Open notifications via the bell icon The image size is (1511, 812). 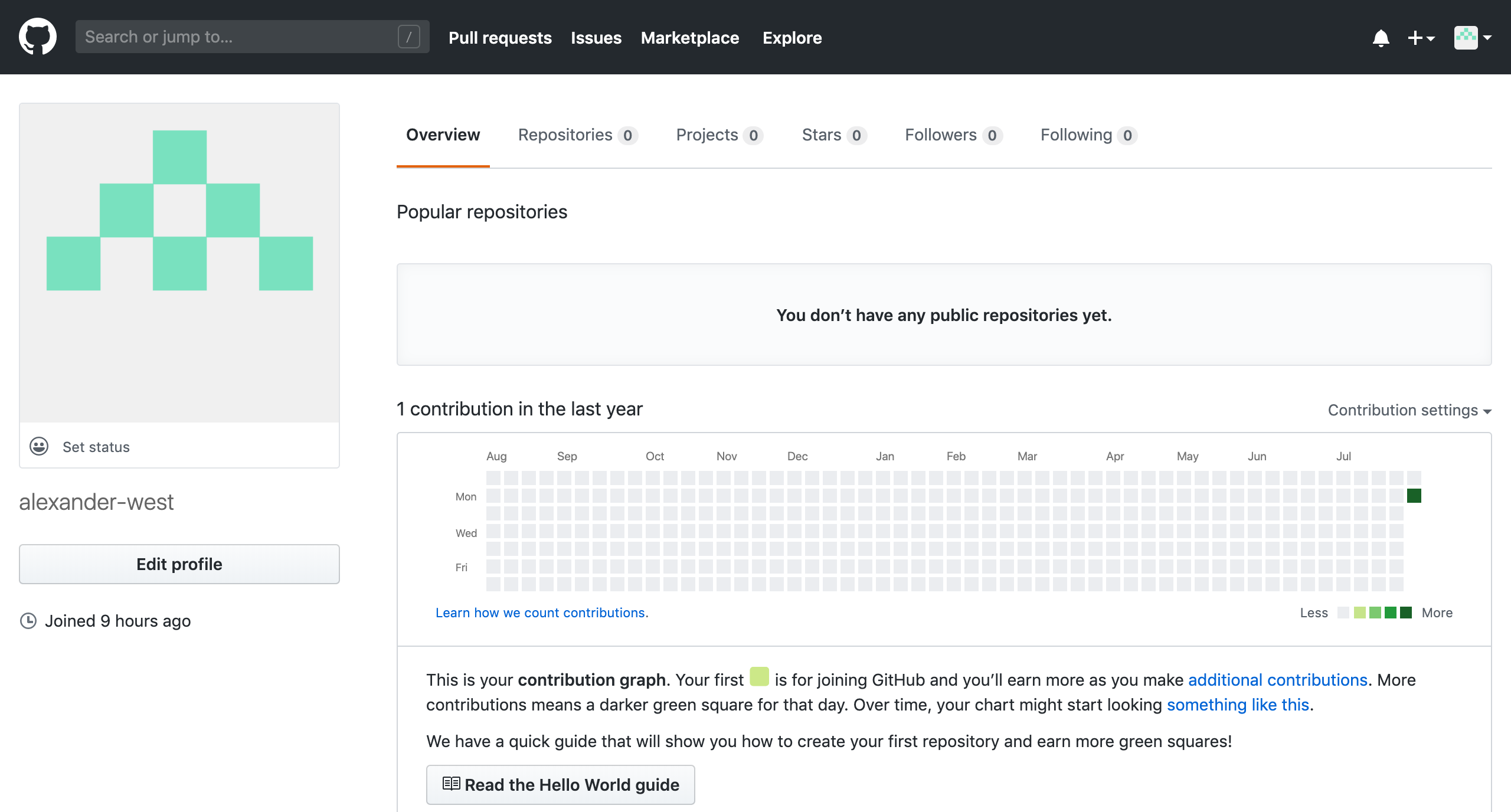(x=1381, y=37)
